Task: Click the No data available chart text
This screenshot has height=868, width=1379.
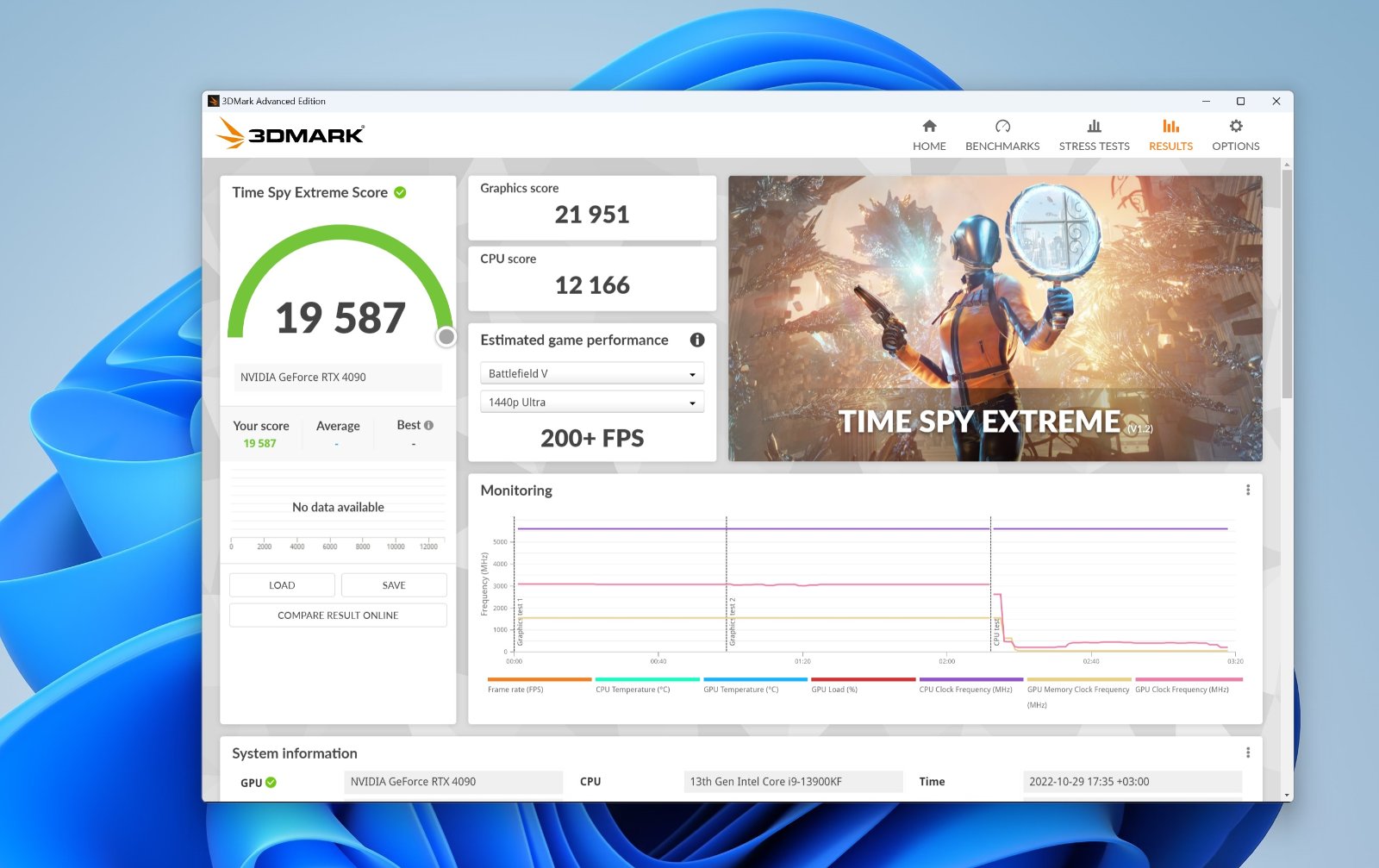Action: click(x=338, y=507)
